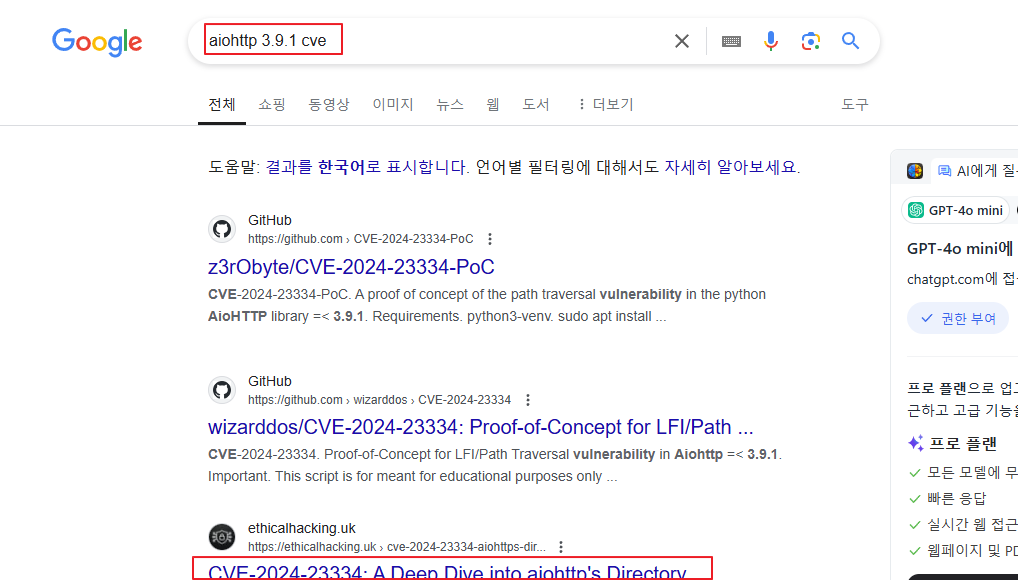1018x580 pixels.
Task: Open z3rObyte/CVE-2024-23334-PoC result
Action: 351,267
